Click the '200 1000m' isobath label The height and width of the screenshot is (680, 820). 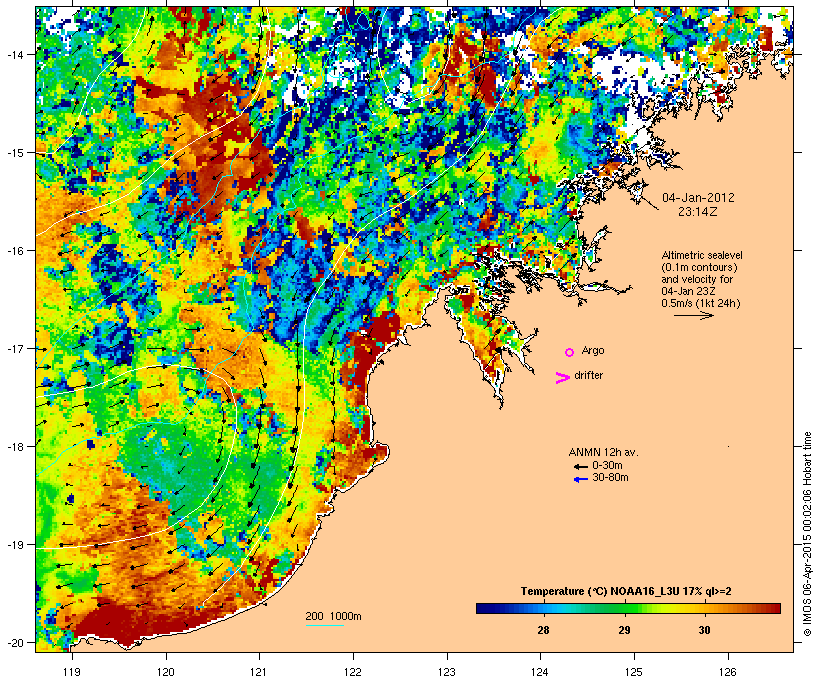[333, 616]
